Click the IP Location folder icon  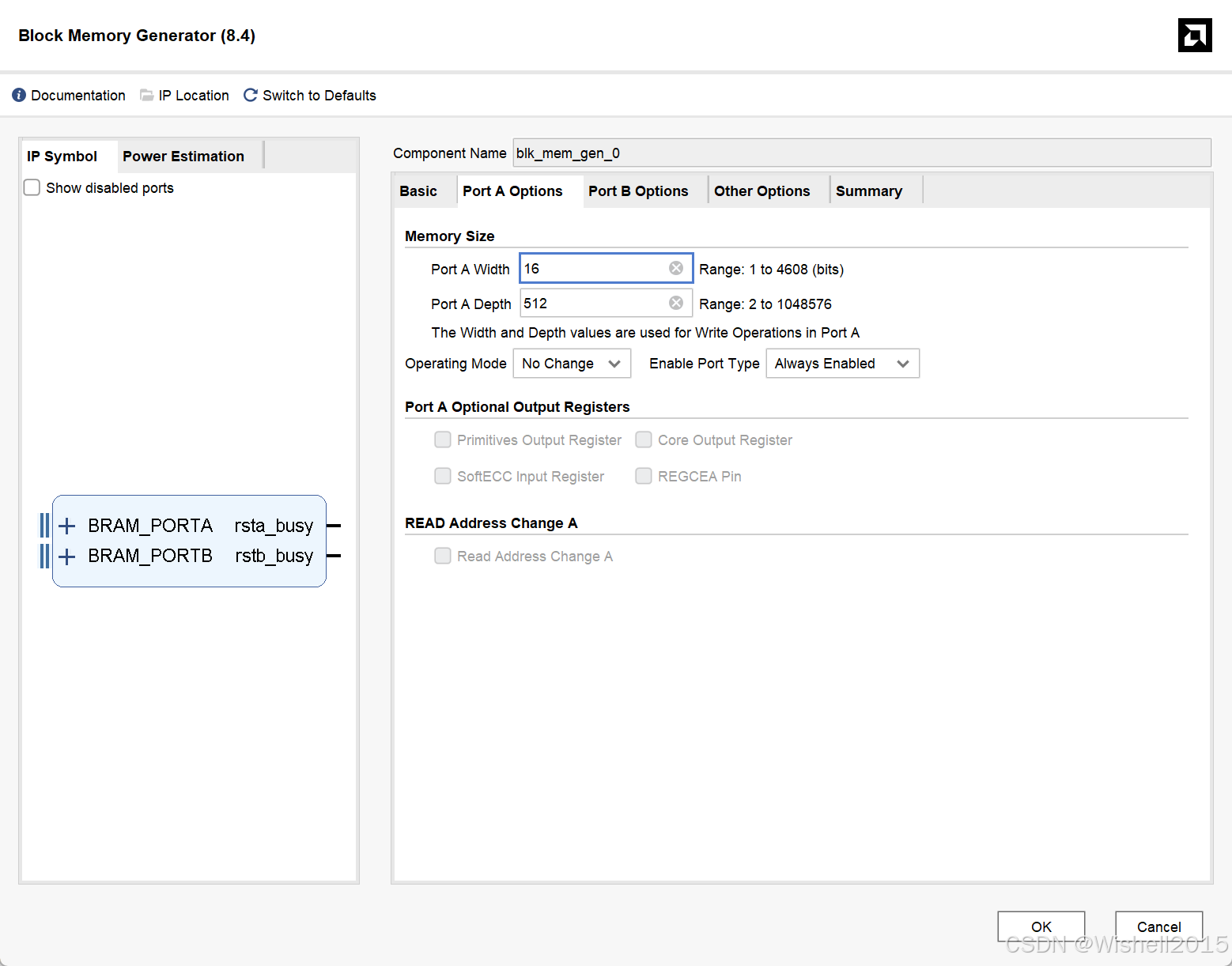tap(146, 95)
